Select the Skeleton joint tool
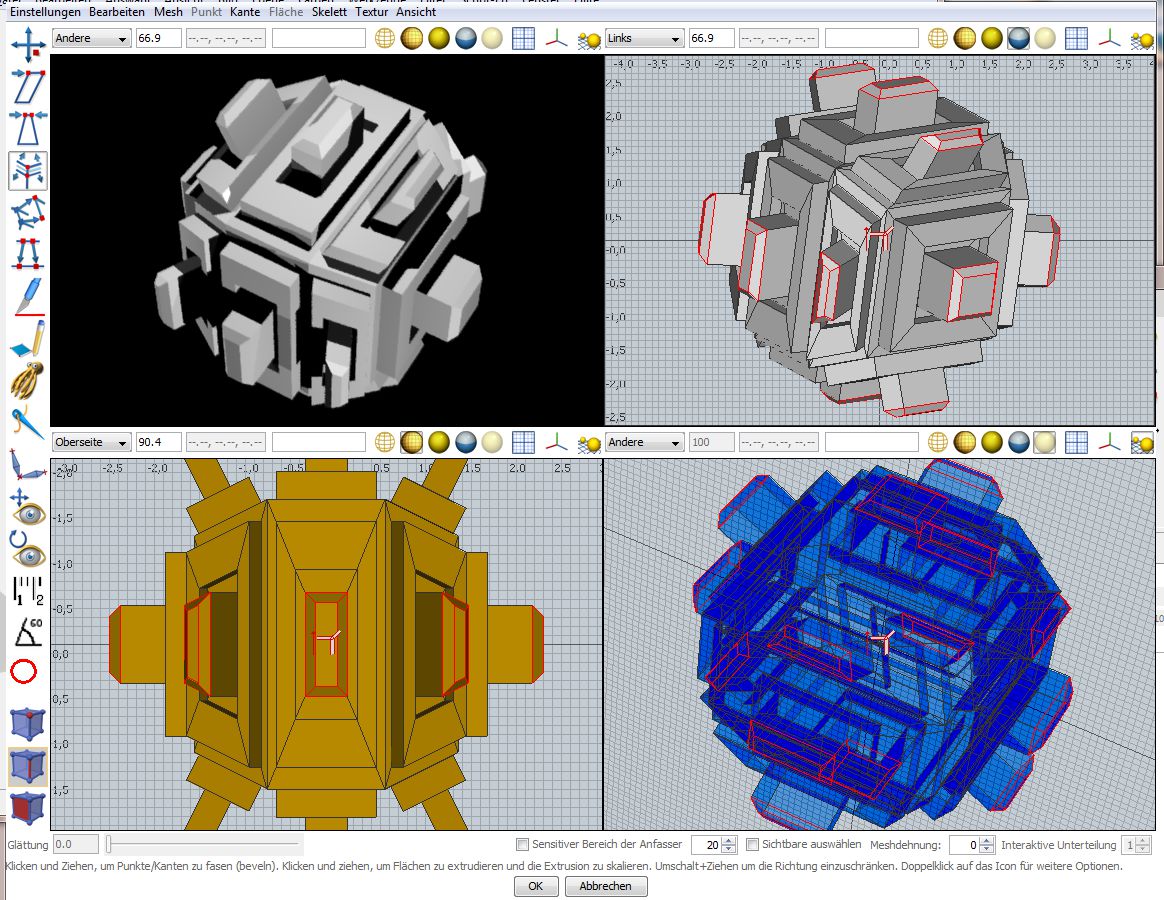1164x900 pixels. coord(28,465)
